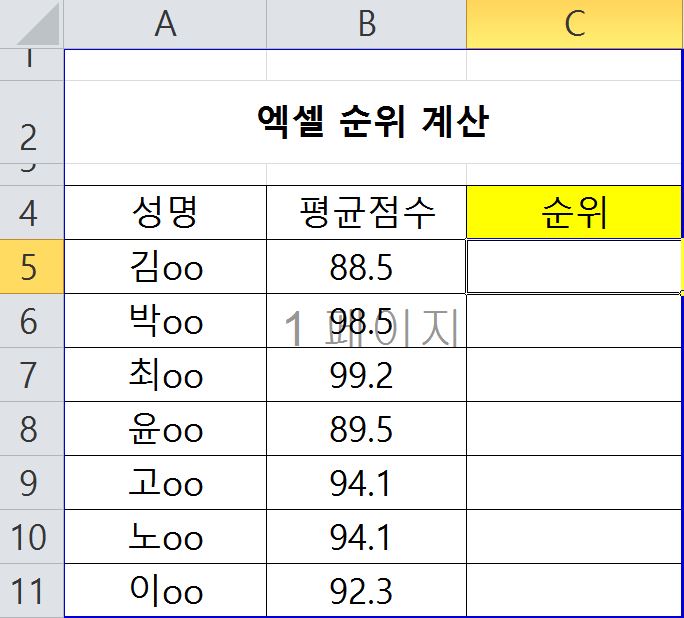Image resolution: width=684 pixels, height=618 pixels.
Task: Select row 4 header
Action: [32, 212]
